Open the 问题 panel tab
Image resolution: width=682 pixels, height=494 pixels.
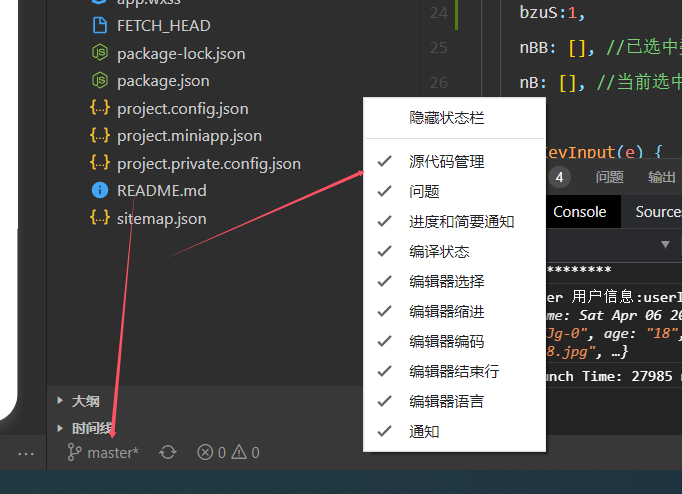pyautogui.click(x=609, y=177)
